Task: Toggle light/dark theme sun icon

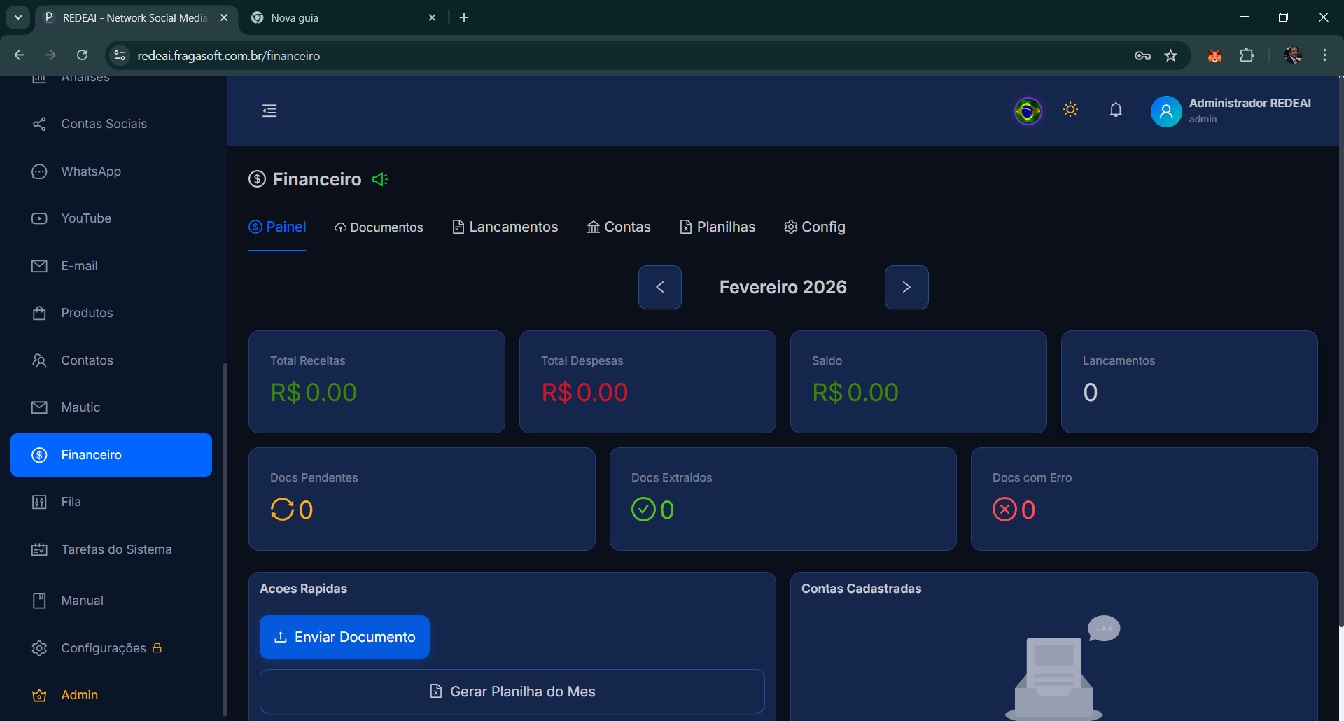Action: tap(1070, 110)
